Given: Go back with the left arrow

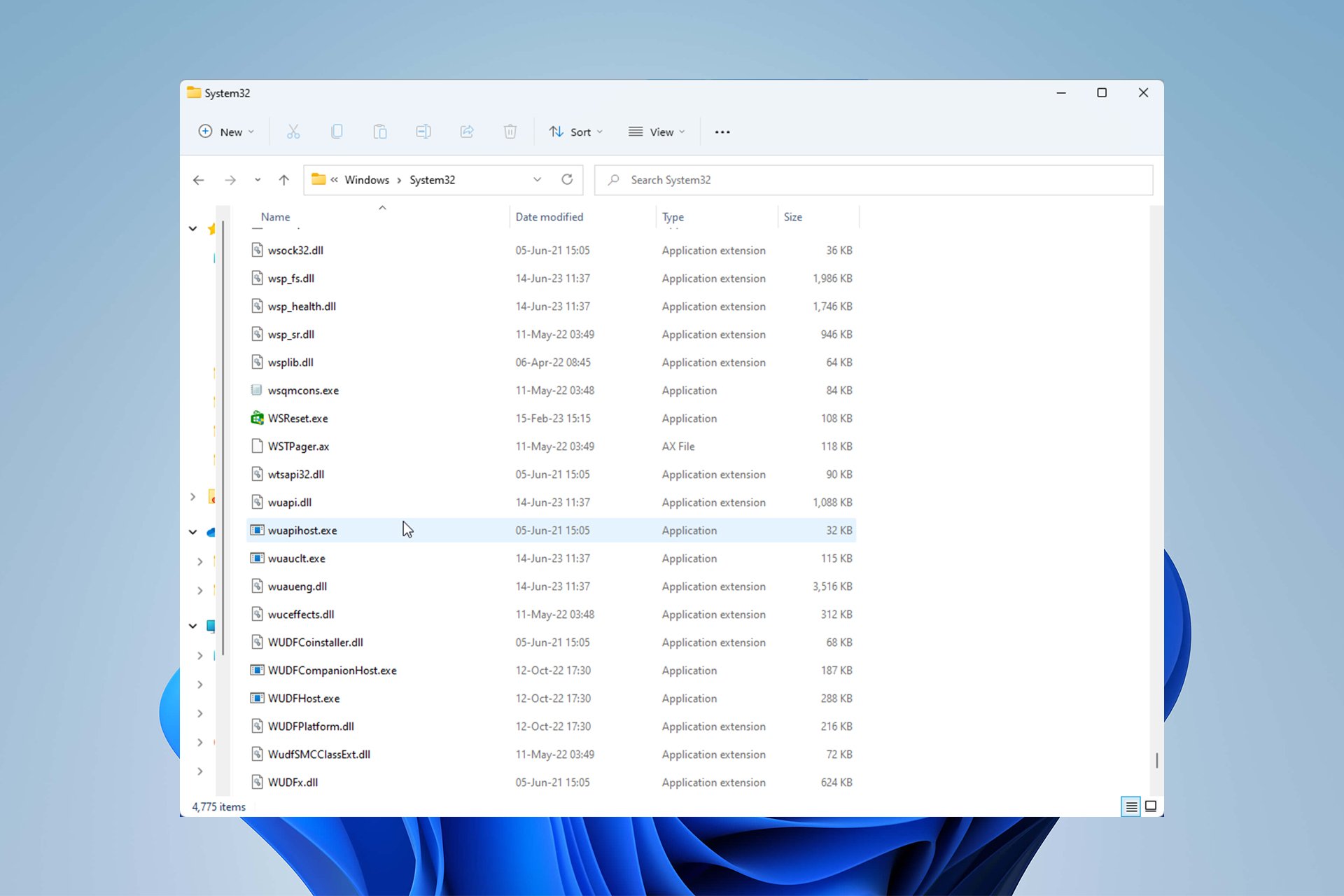Looking at the screenshot, I should click(199, 180).
